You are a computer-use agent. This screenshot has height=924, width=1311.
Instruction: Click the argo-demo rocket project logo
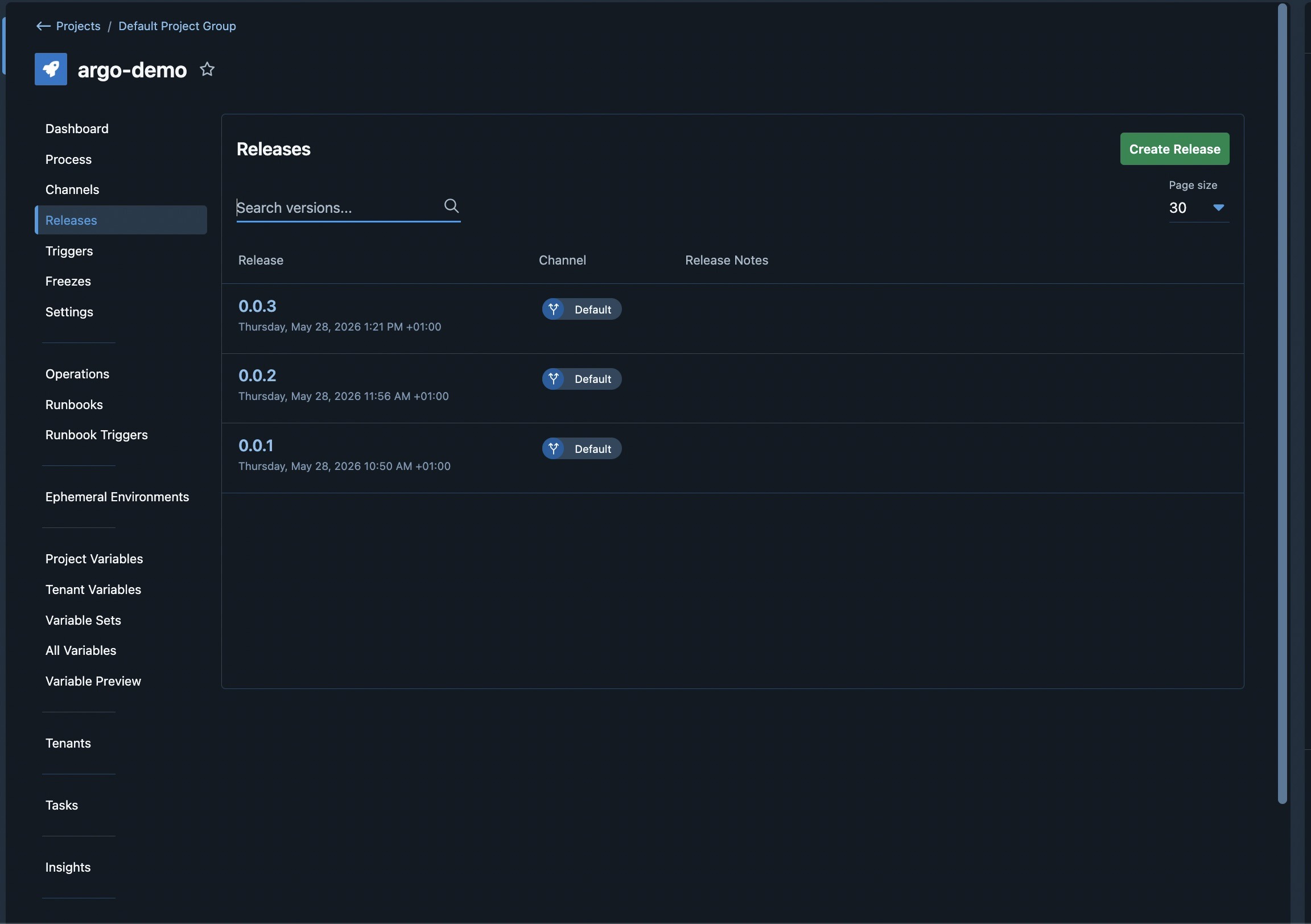click(51, 69)
